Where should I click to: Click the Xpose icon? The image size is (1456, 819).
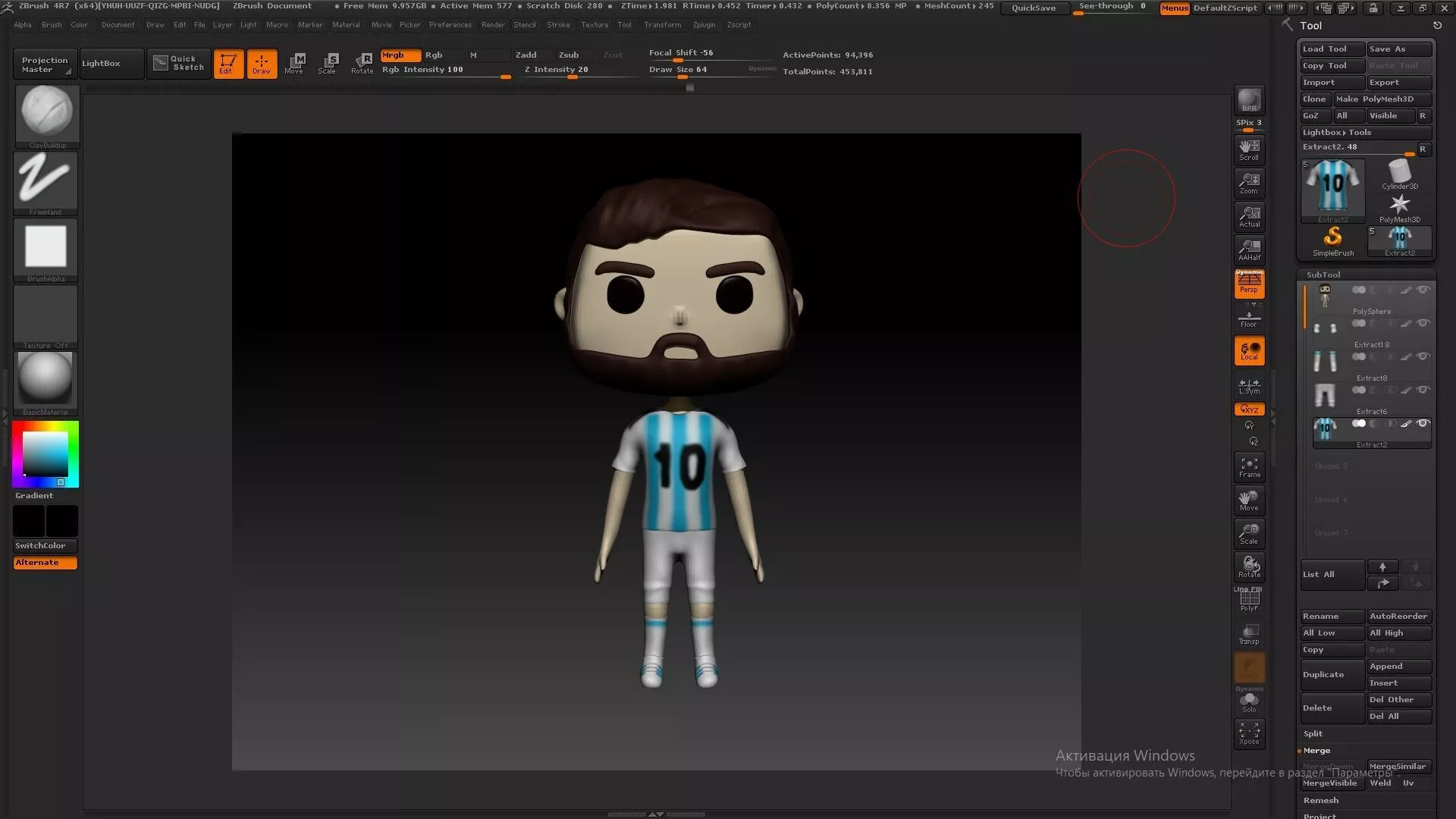click(1249, 733)
